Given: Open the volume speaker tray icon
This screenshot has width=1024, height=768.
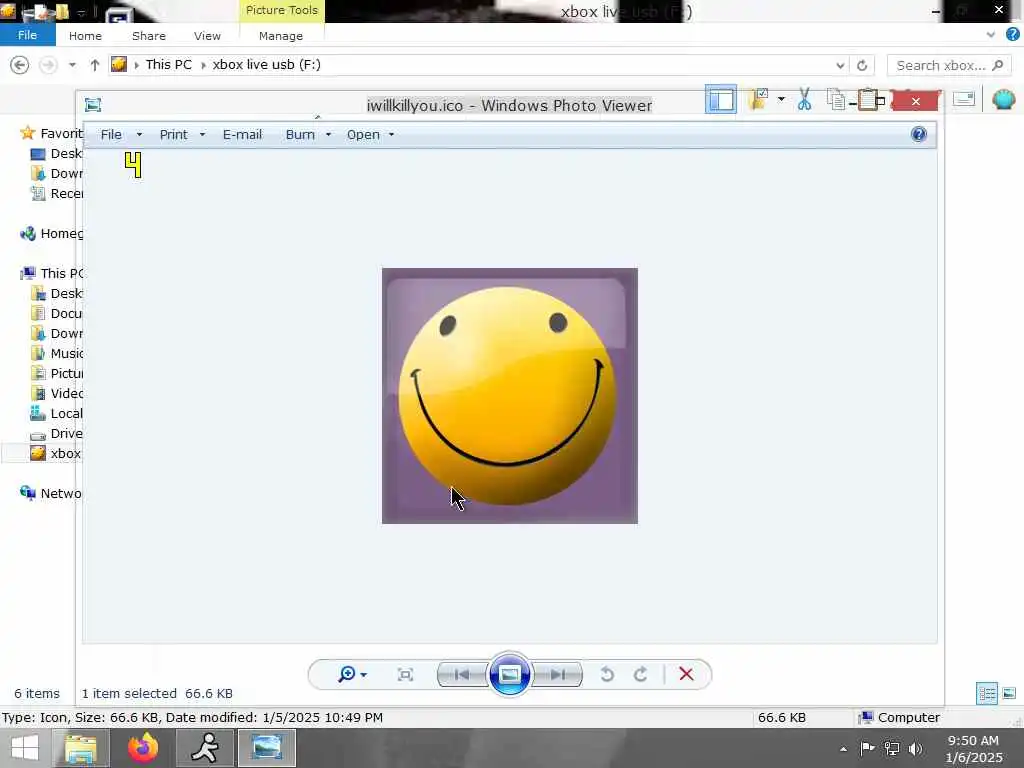Looking at the screenshot, I should point(916,749).
